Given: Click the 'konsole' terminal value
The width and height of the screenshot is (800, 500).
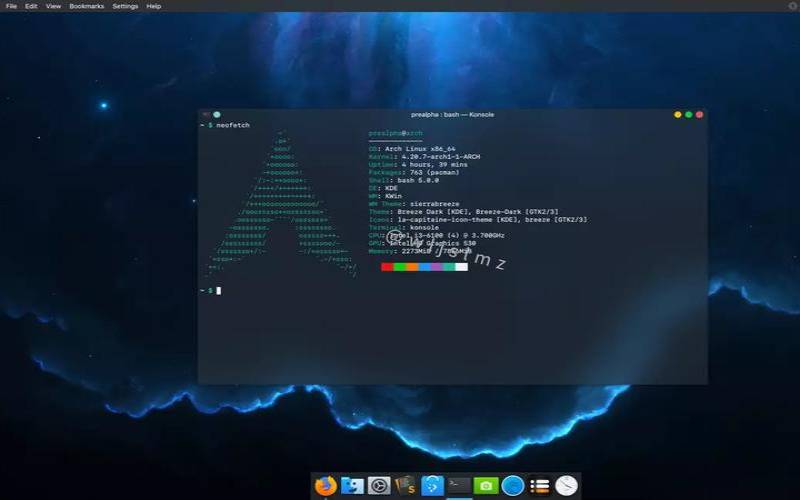Looking at the screenshot, I should tap(424, 228).
